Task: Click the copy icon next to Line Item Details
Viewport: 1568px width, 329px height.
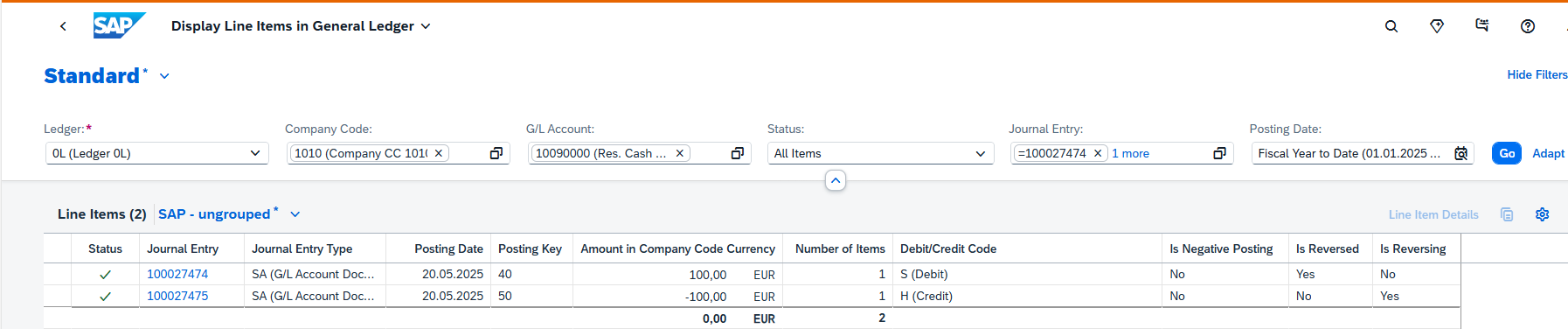Action: click(1507, 214)
